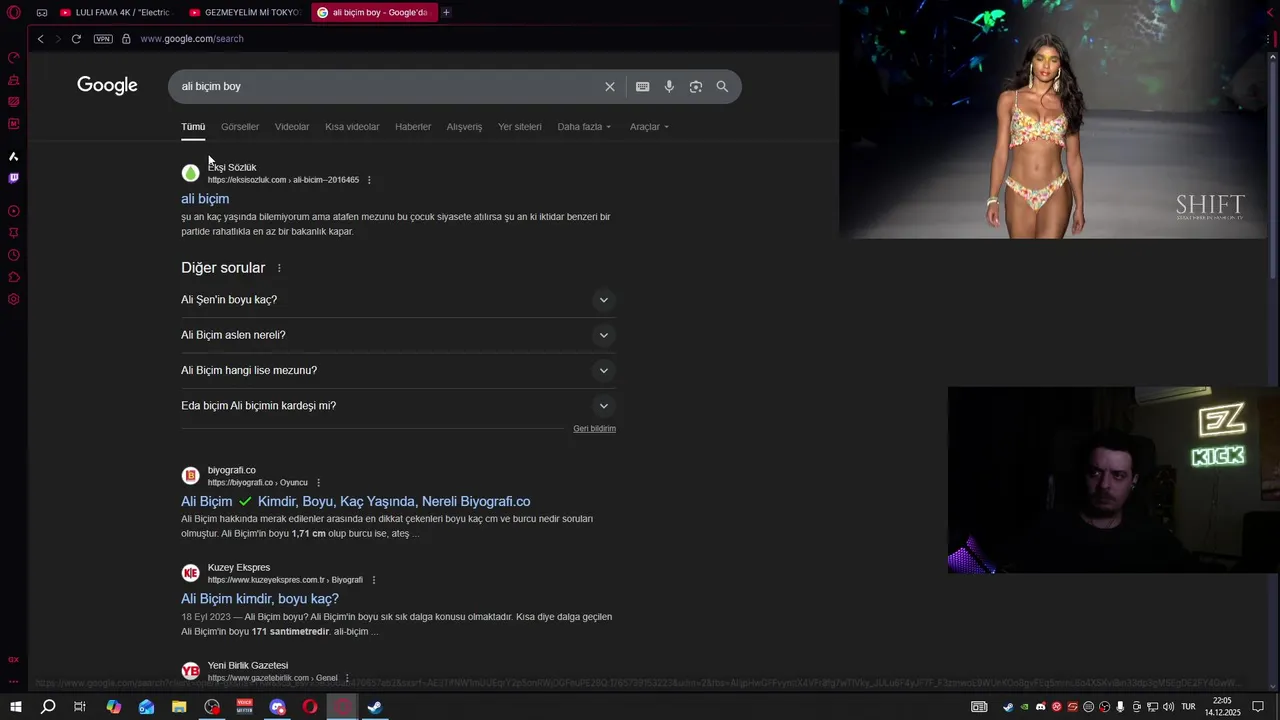This screenshot has height=720, width=1280.
Task: Click the TUR language indicator in tray
Action: click(1189, 707)
